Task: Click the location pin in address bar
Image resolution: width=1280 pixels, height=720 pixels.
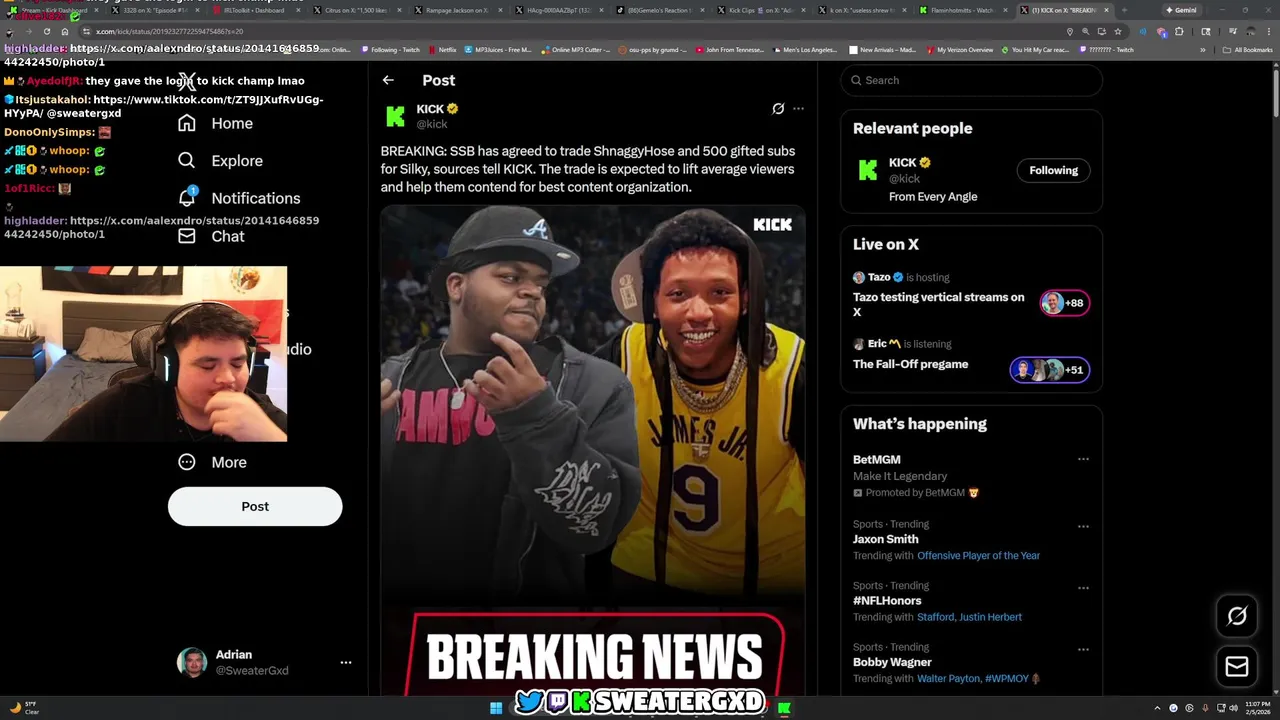Action: click(x=1069, y=31)
